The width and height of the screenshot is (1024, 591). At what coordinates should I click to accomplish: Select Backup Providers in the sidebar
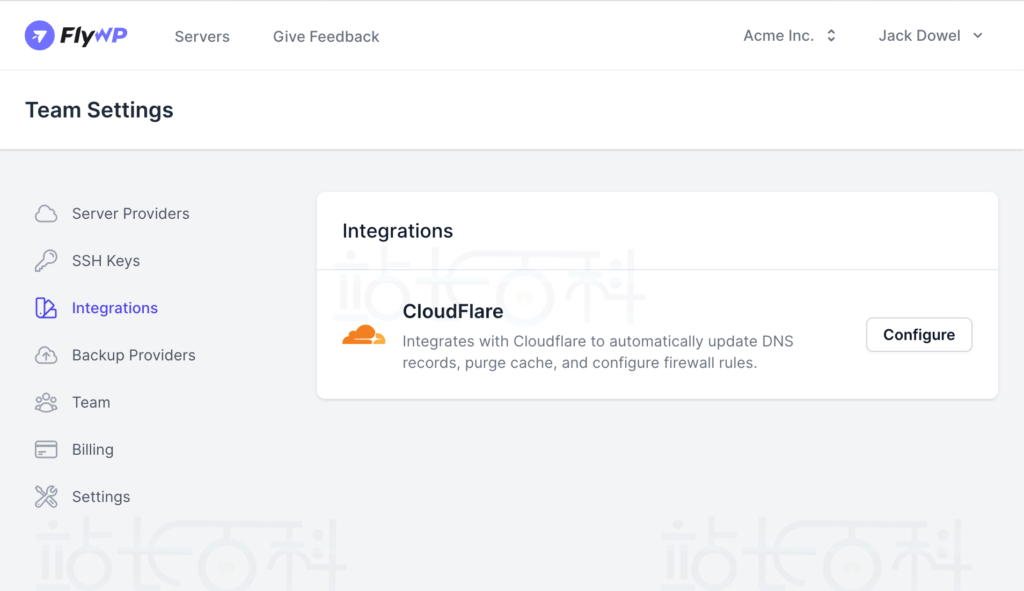133,355
